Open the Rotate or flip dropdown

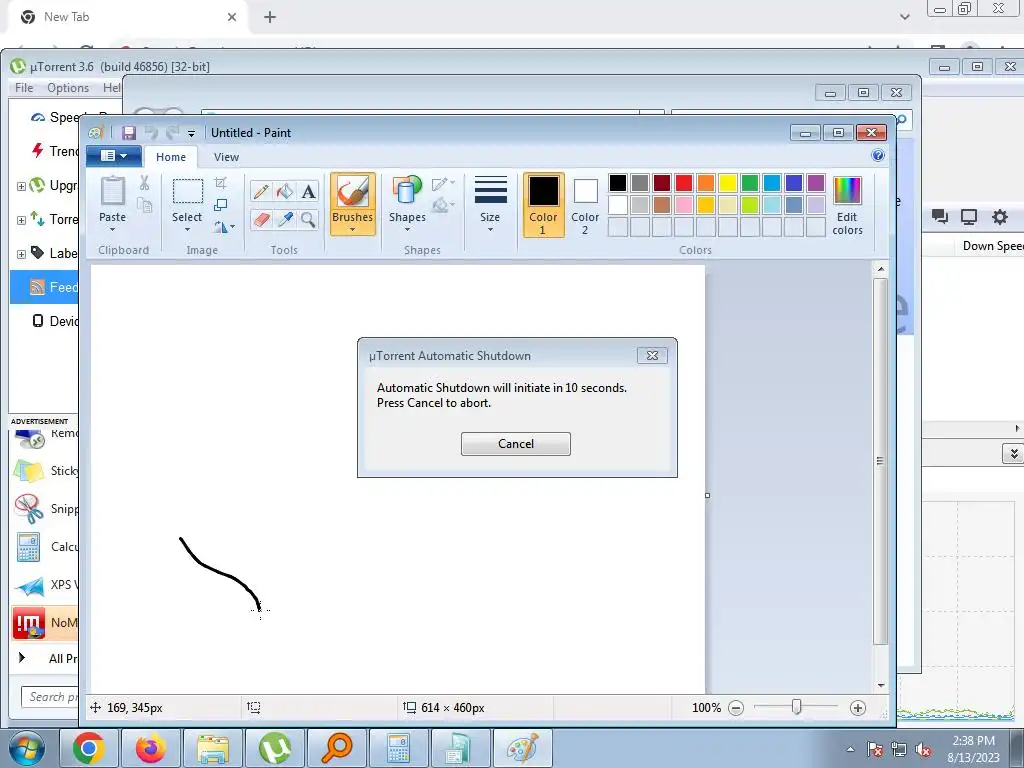pos(224,227)
